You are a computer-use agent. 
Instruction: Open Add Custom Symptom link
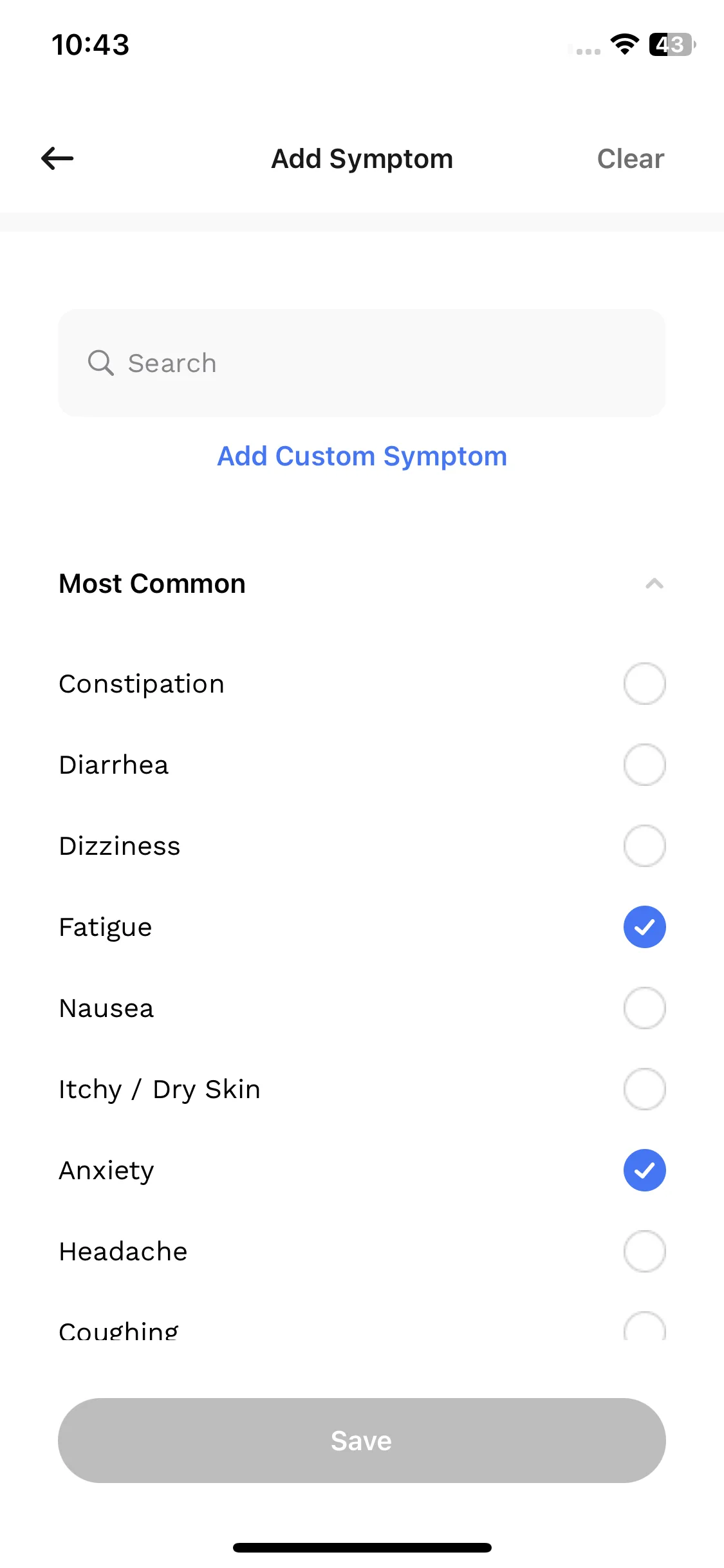(362, 456)
